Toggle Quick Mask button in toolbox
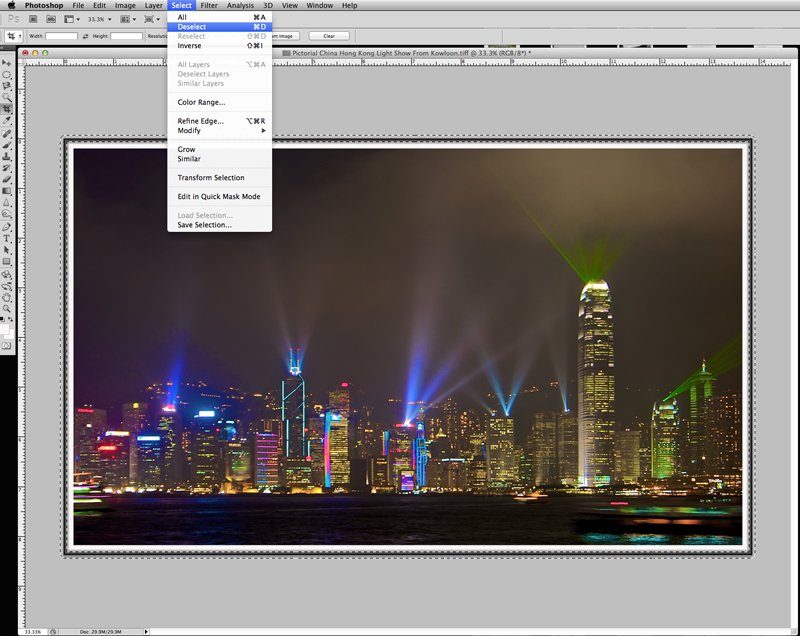This screenshot has height=636, width=800. click(7, 345)
